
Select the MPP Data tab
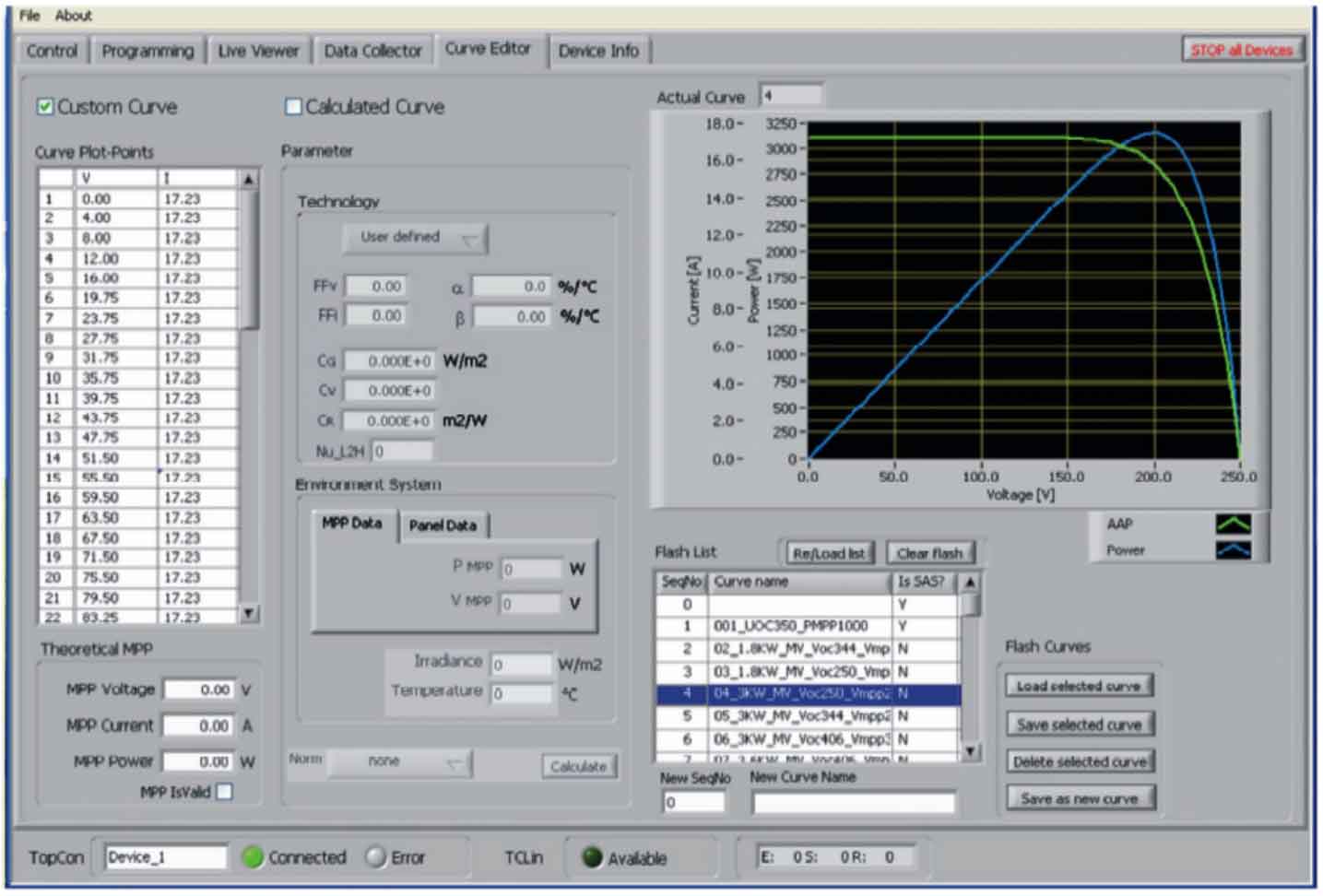[351, 524]
